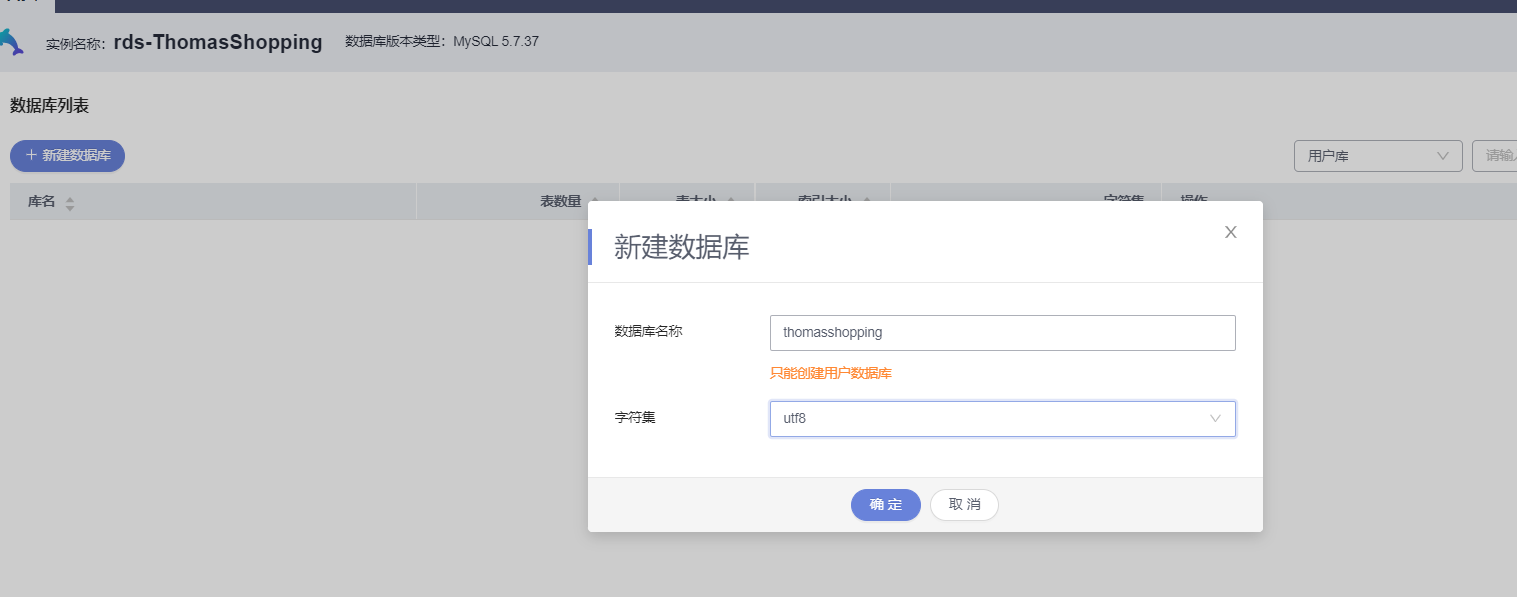The image size is (1517, 597).
Task: Click the 字符集 field label
Action: coord(635,417)
